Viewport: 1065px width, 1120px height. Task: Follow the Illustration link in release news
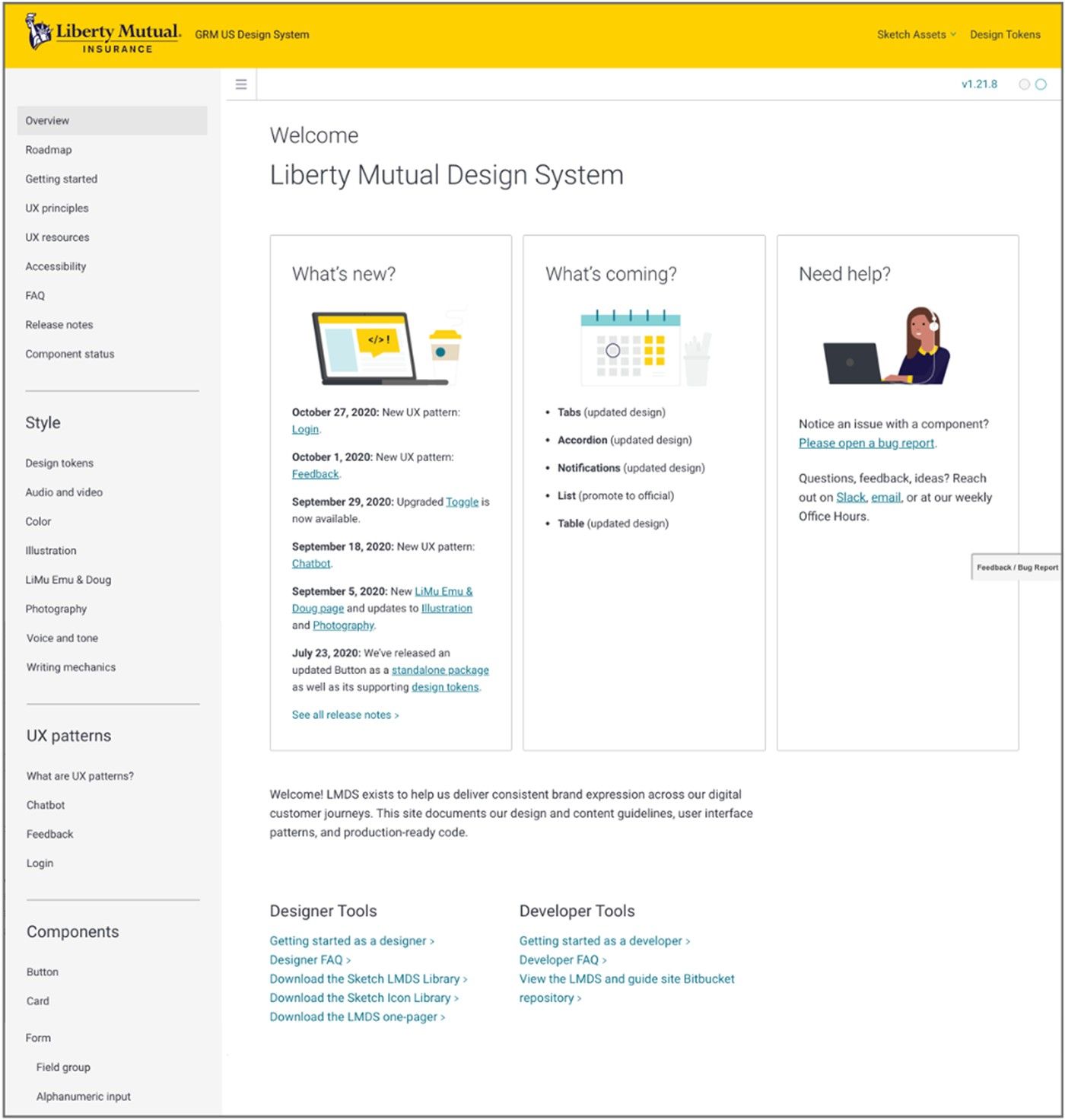[447, 609]
